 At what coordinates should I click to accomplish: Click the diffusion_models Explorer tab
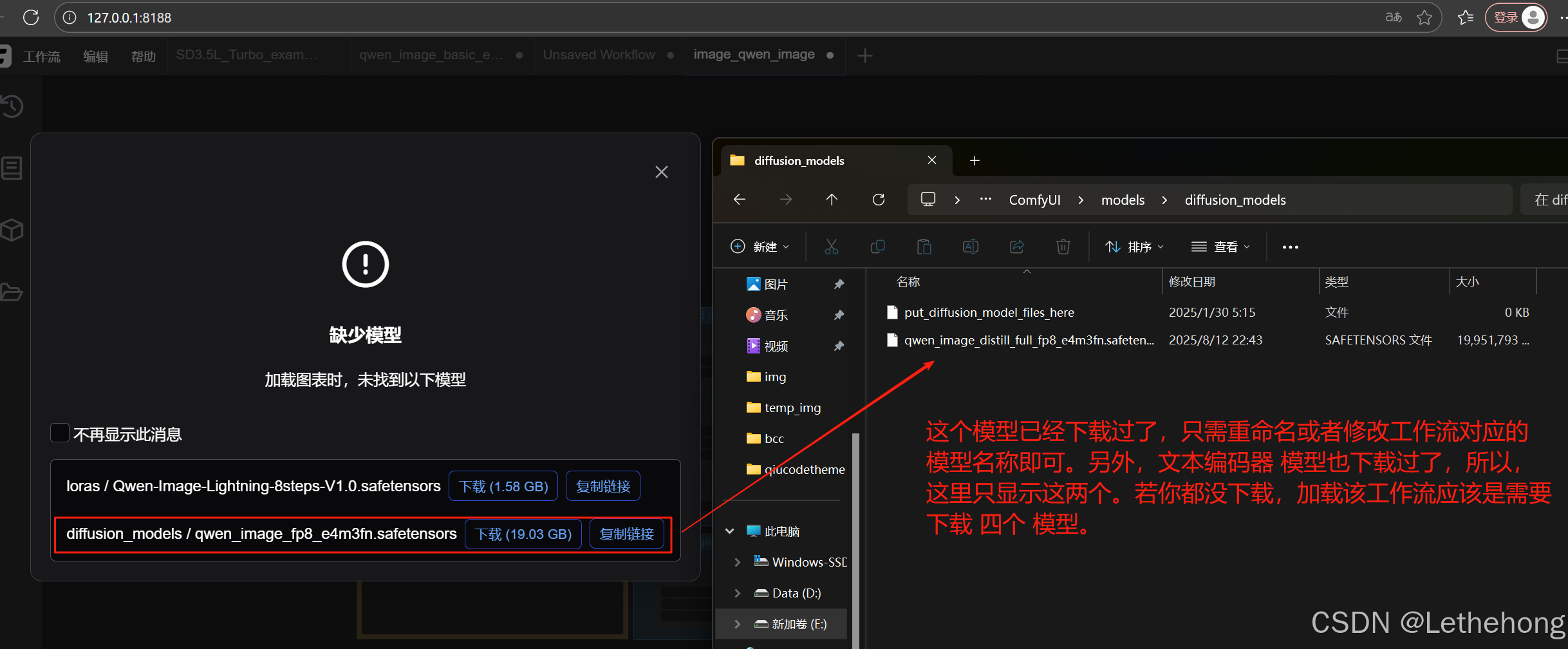[x=834, y=160]
